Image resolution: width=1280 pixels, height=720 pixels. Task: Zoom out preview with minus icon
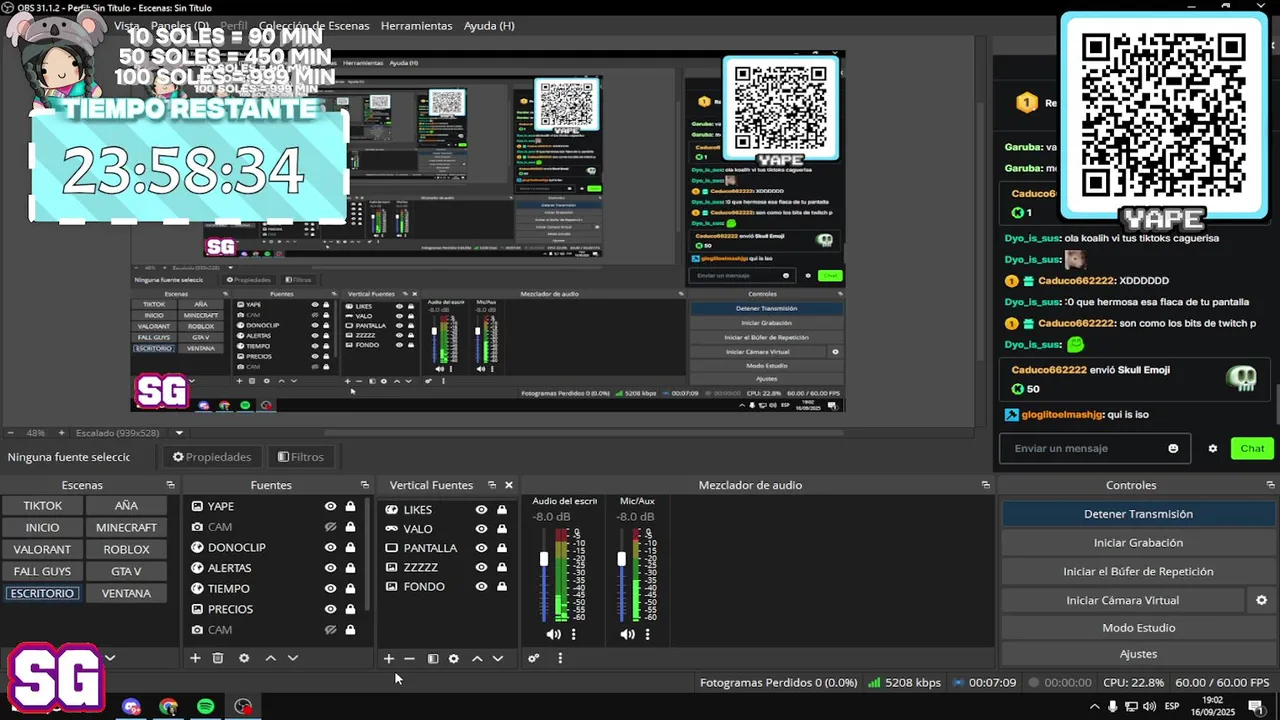[x=10, y=433]
